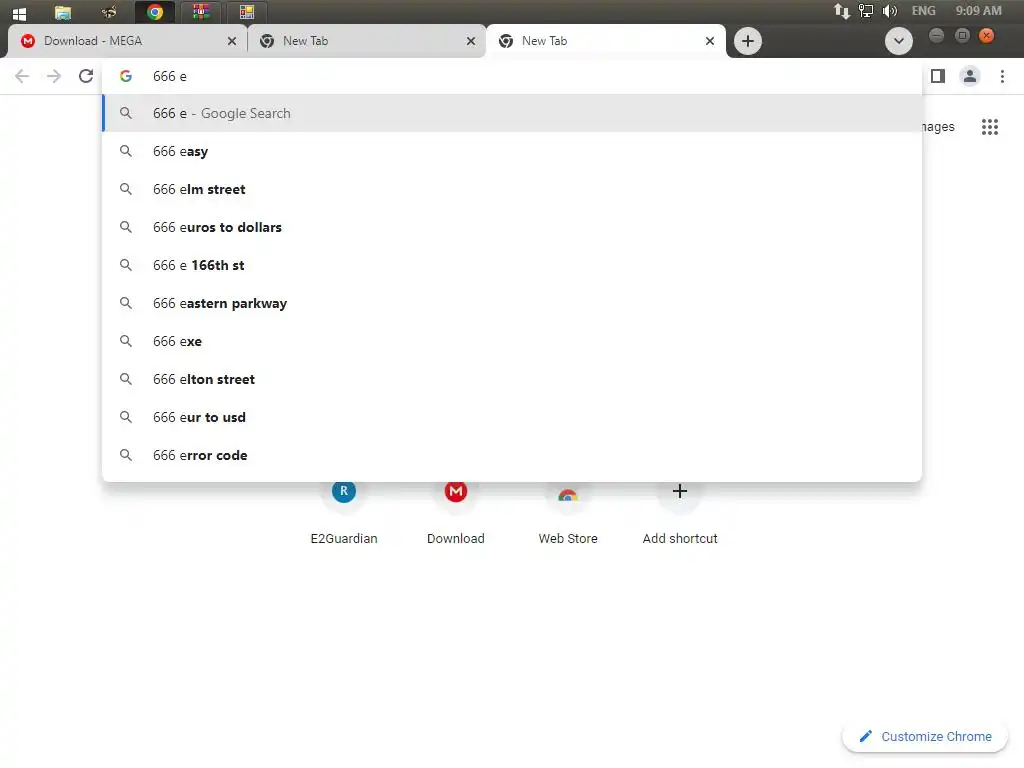
Task: Select '666 e - Google Search' suggestion
Action: [512, 114]
